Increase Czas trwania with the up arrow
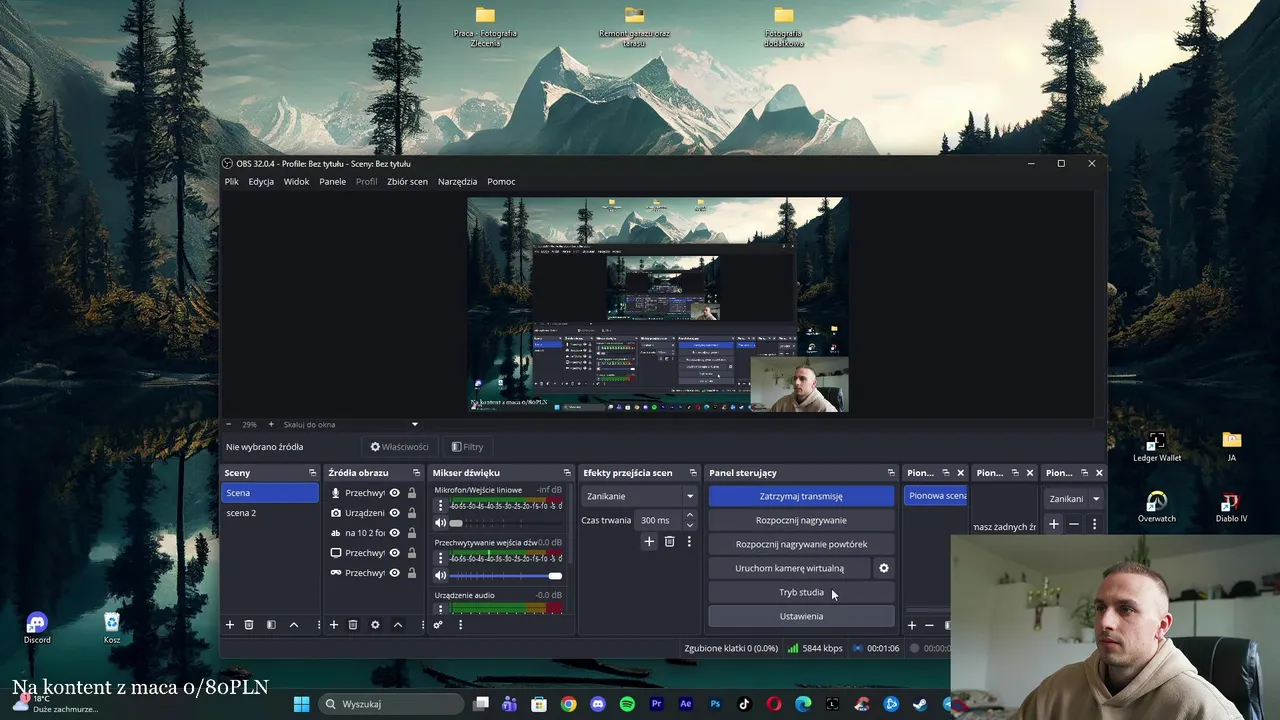The height and width of the screenshot is (720, 1280). tap(689, 515)
